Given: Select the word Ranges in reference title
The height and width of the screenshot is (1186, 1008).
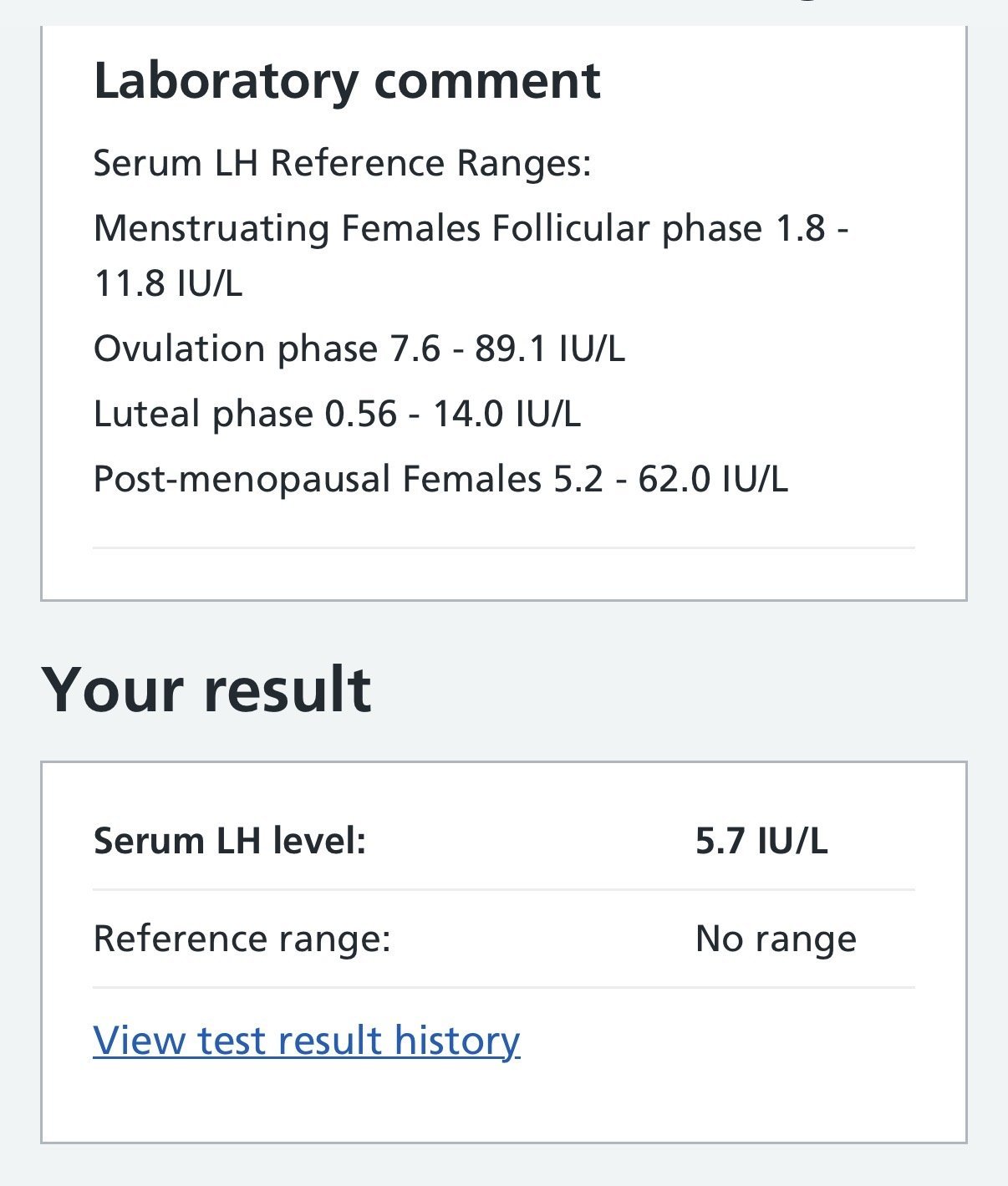Looking at the screenshot, I should coord(523,163).
